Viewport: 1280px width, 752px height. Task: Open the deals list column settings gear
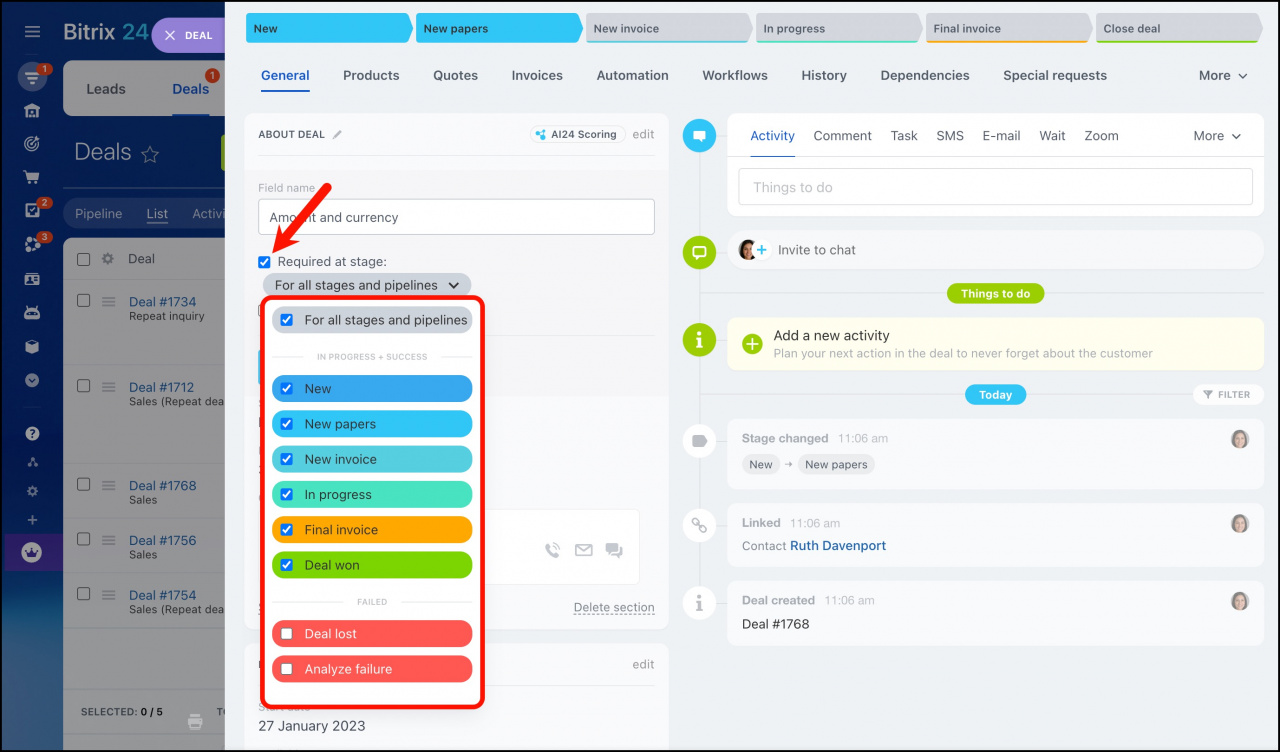[x=108, y=259]
